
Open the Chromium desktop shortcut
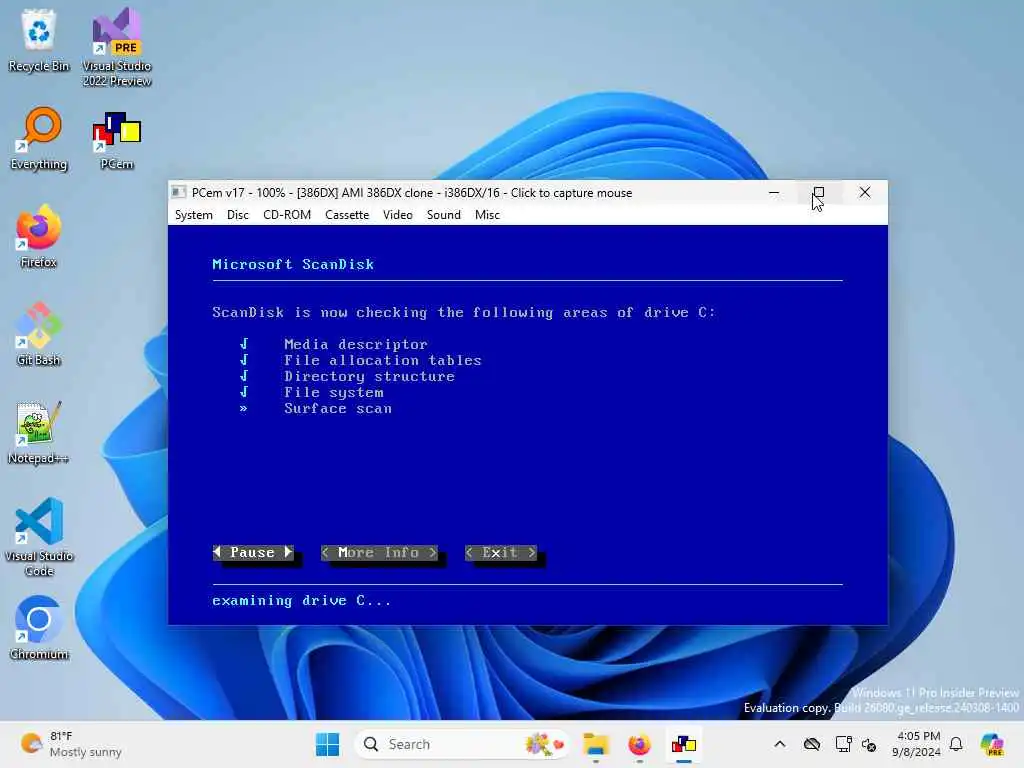point(39,628)
